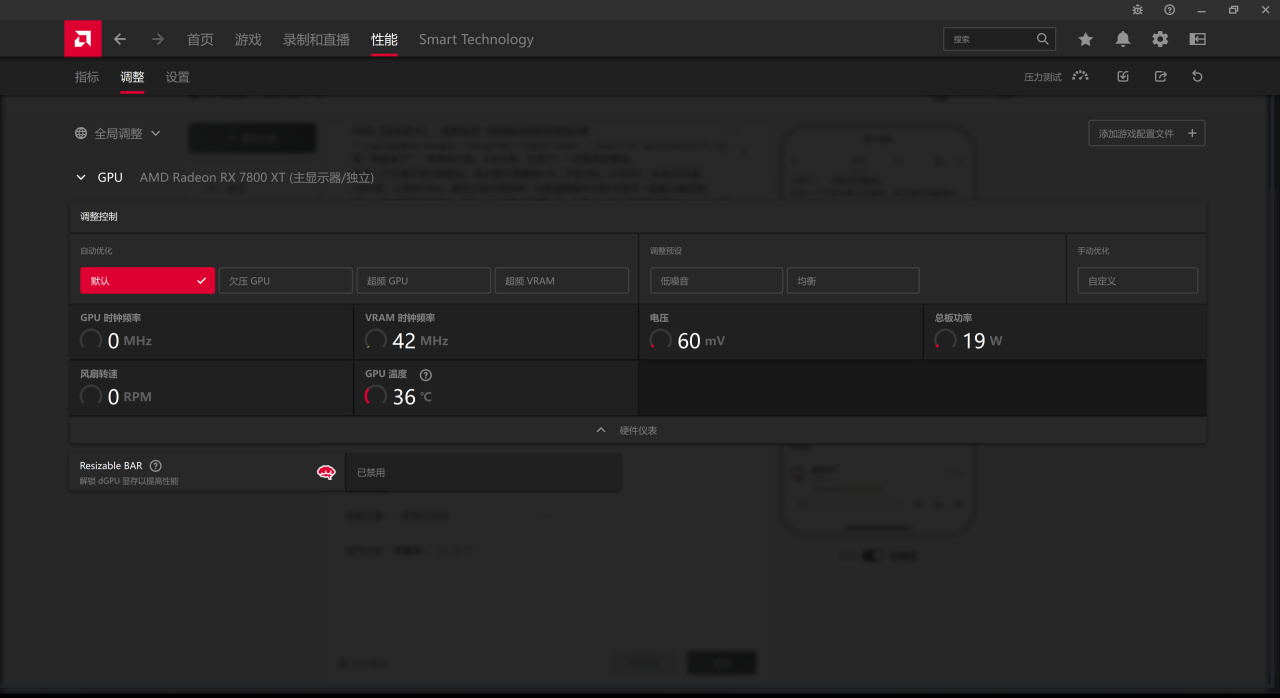The height and width of the screenshot is (698, 1280).
Task: Click the VRAM 时钟频率 gauge
Action: 376,340
